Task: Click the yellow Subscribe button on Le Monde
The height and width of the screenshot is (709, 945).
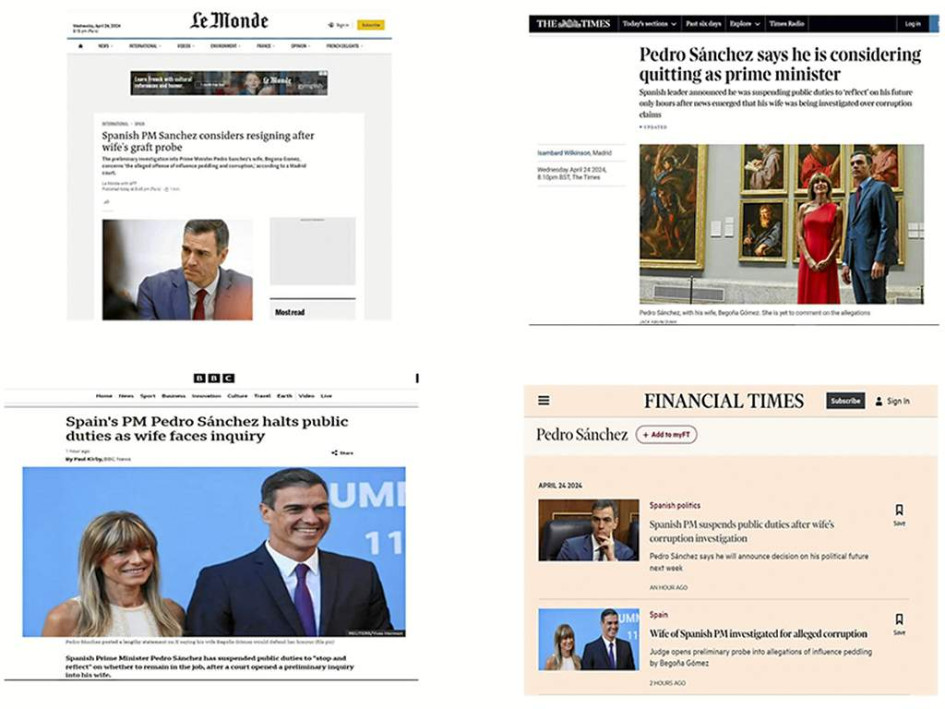Action: coord(372,23)
